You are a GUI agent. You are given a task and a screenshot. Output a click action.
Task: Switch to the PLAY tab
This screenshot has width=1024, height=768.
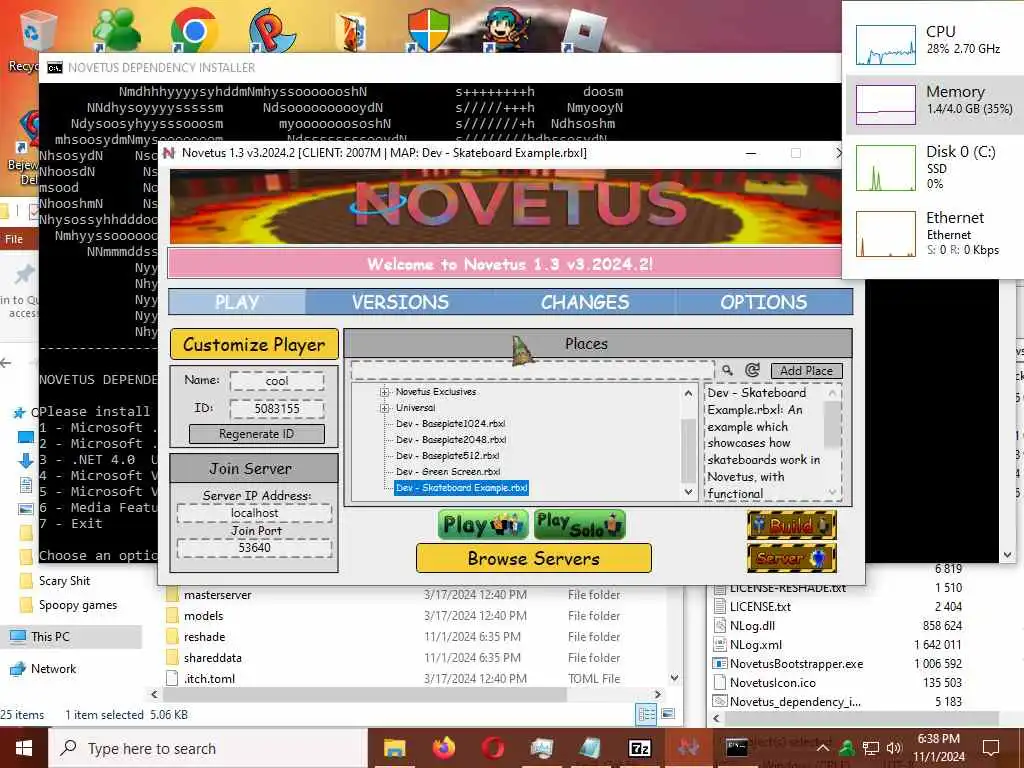[x=237, y=302]
